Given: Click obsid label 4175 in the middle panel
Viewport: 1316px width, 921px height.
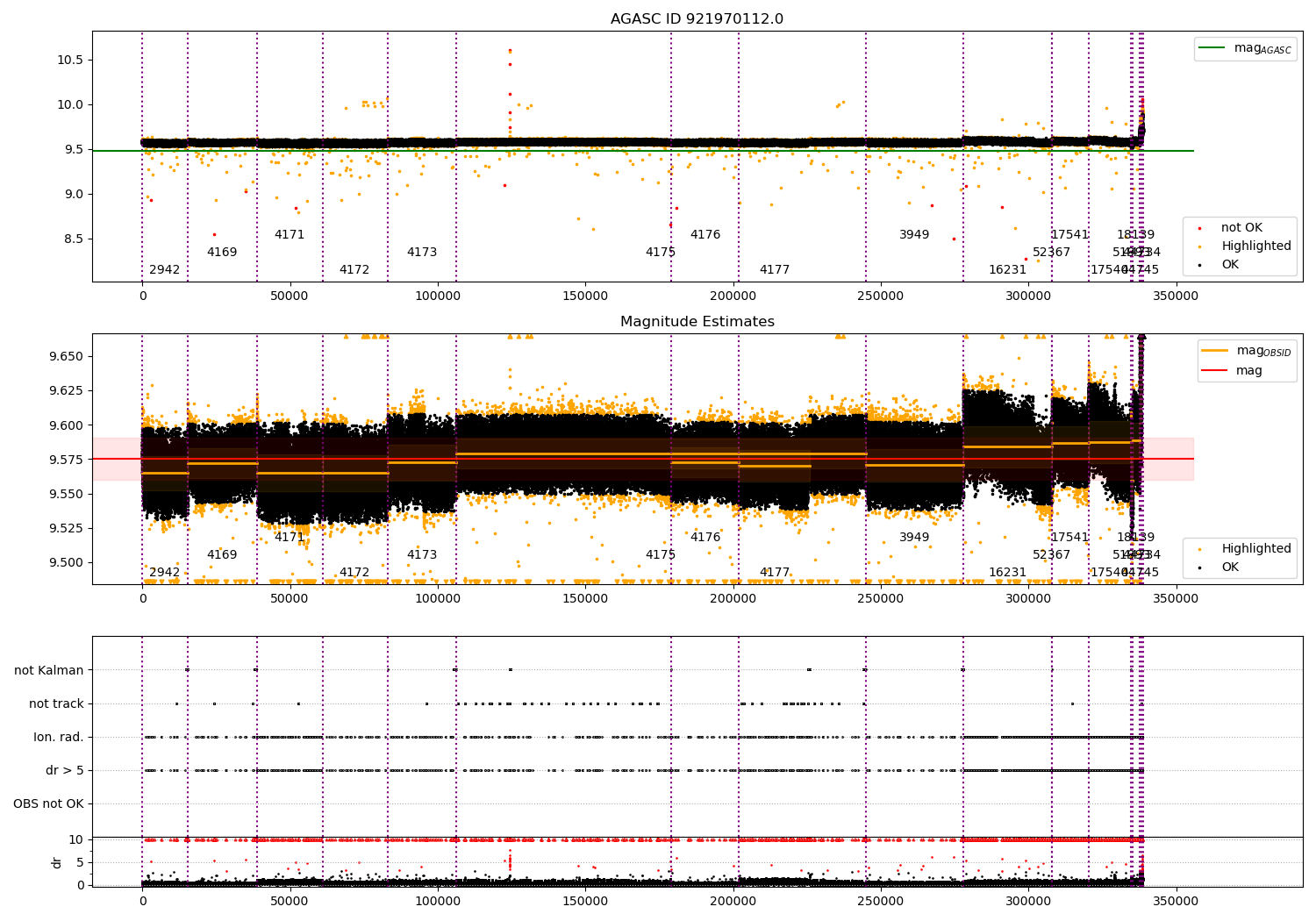Looking at the screenshot, I should [x=661, y=555].
